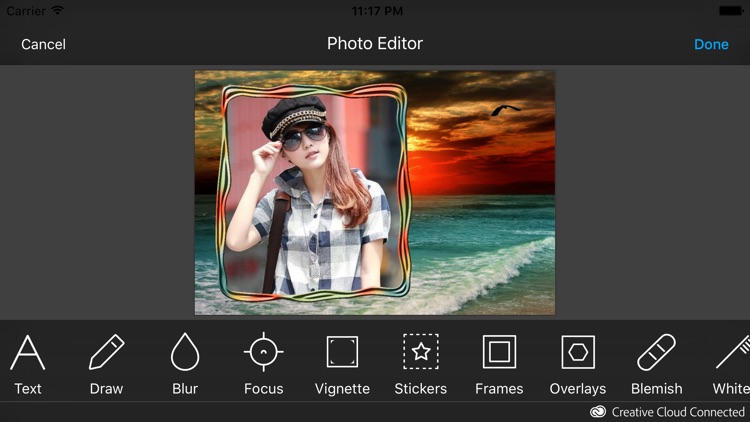Viewport: 750px width, 422px height.
Task: Click the Wi-Fi status icon
Action: click(57, 10)
